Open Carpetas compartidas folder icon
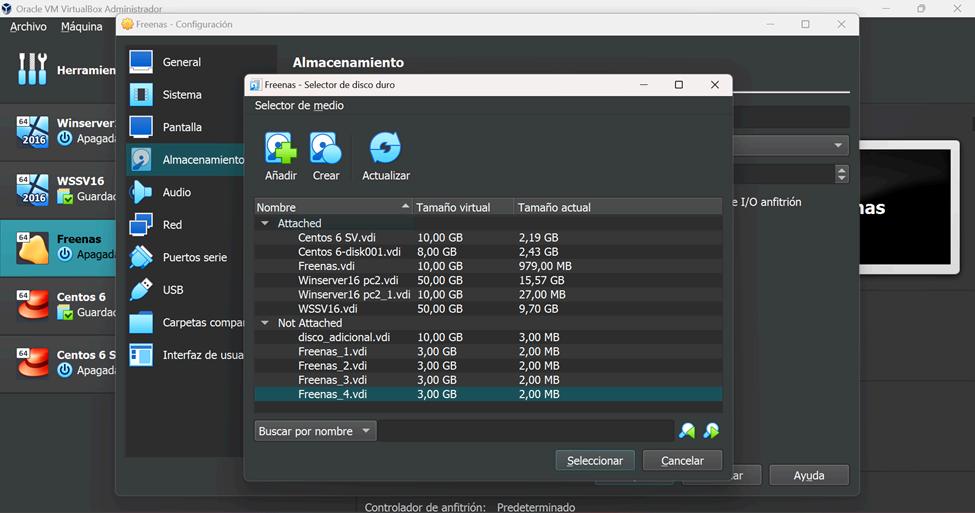The image size is (975, 513). coord(141,322)
